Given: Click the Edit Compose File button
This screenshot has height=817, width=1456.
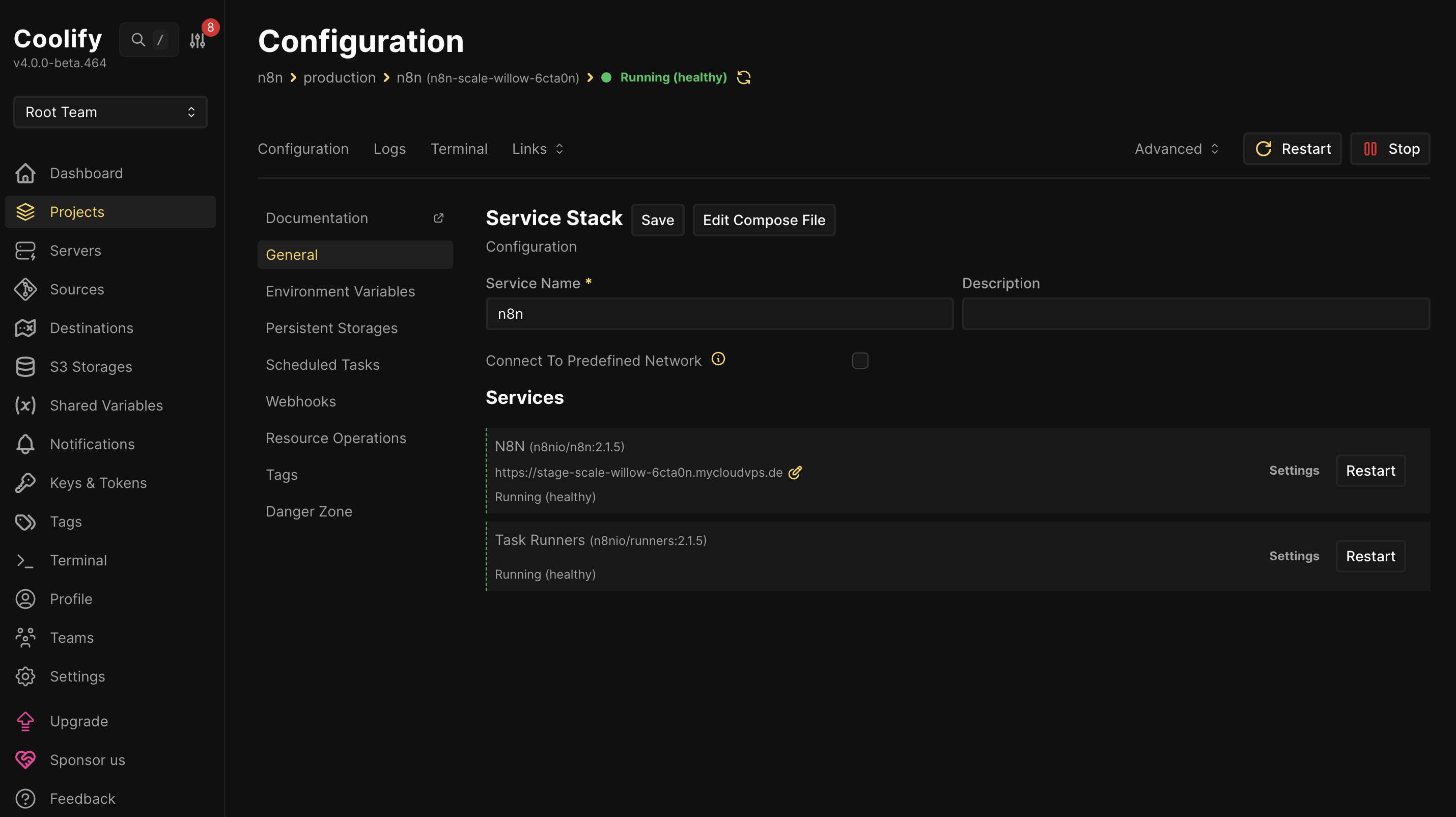Looking at the screenshot, I should click(x=764, y=220).
